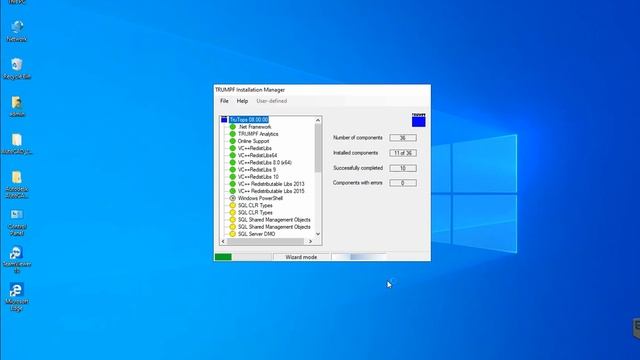Viewport: 640px width, 360px height.
Task: Click the TRUMPF logo in the dialog
Action: click(x=418, y=120)
